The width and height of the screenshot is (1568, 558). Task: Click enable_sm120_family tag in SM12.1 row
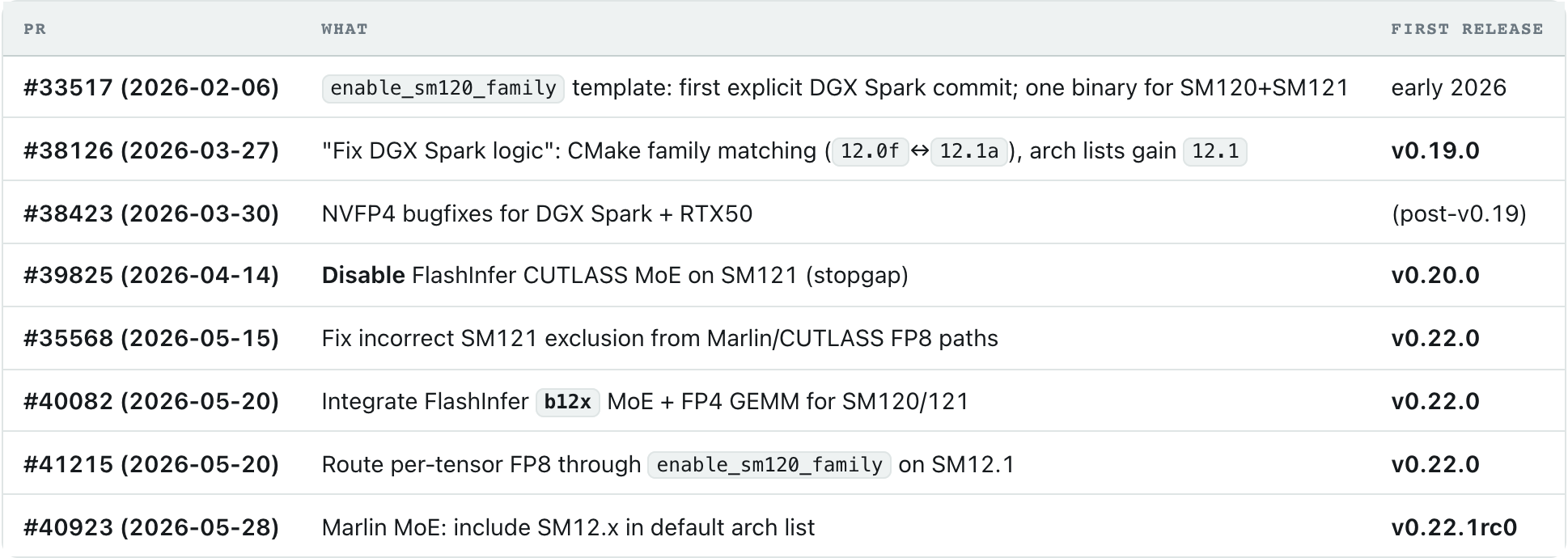pyautogui.click(x=769, y=464)
